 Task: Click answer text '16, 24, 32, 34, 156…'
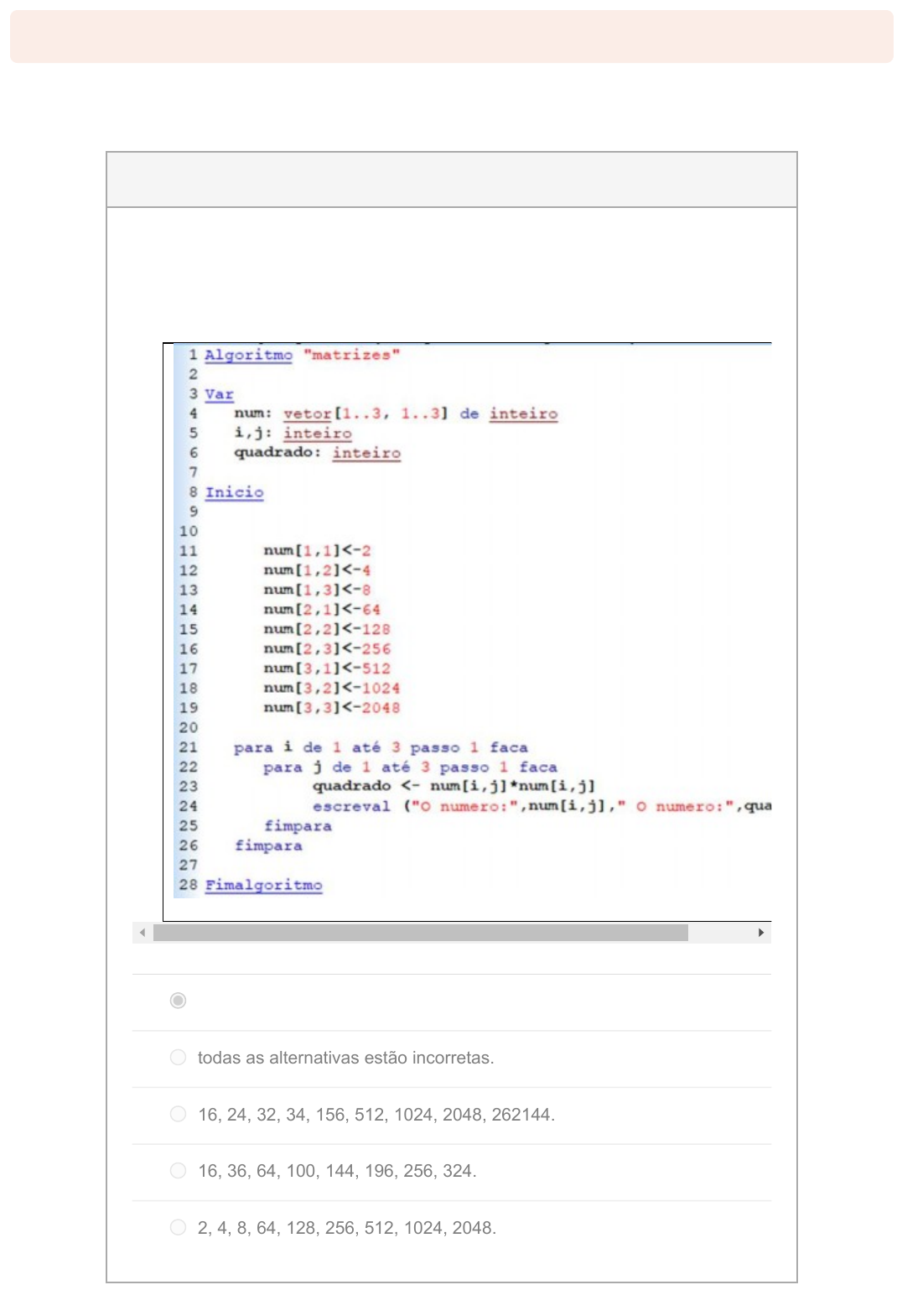376,1115
